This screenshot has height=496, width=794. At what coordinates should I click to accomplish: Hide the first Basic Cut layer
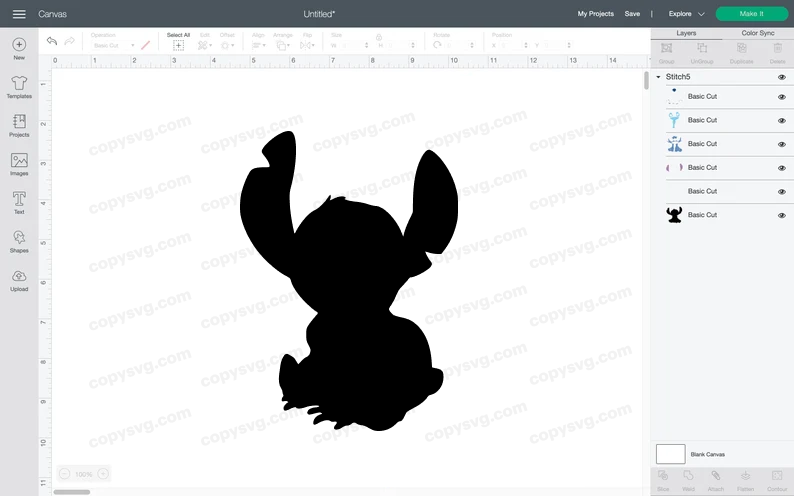tap(782, 97)
